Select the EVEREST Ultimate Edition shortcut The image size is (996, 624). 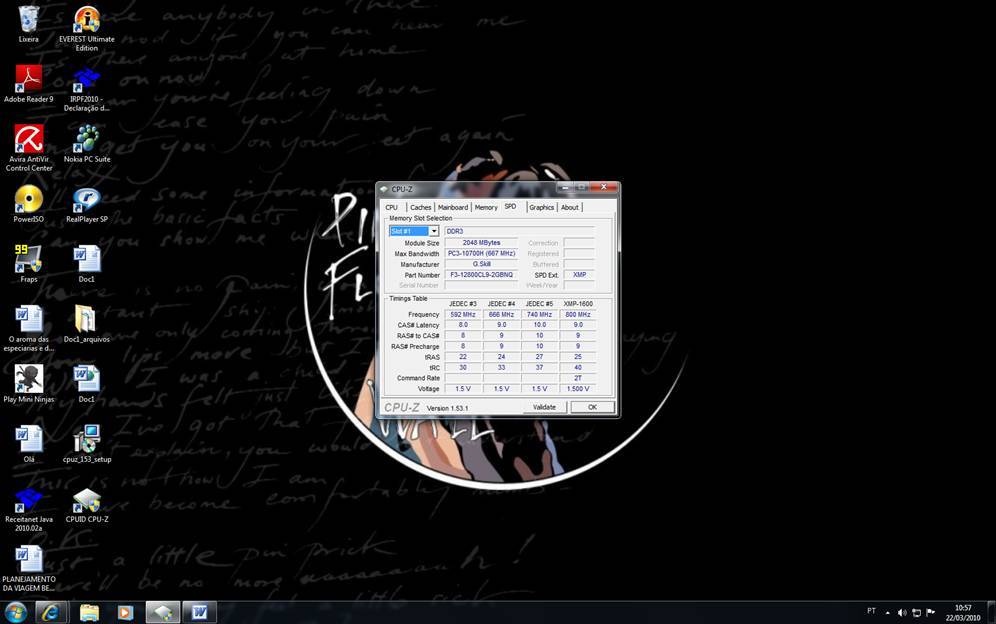(87, 29)
